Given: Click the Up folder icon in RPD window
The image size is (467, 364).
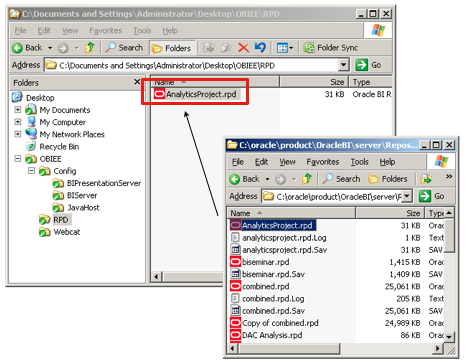Looking at the screenshot, I should pyautogui.click(x=89, y=48).
